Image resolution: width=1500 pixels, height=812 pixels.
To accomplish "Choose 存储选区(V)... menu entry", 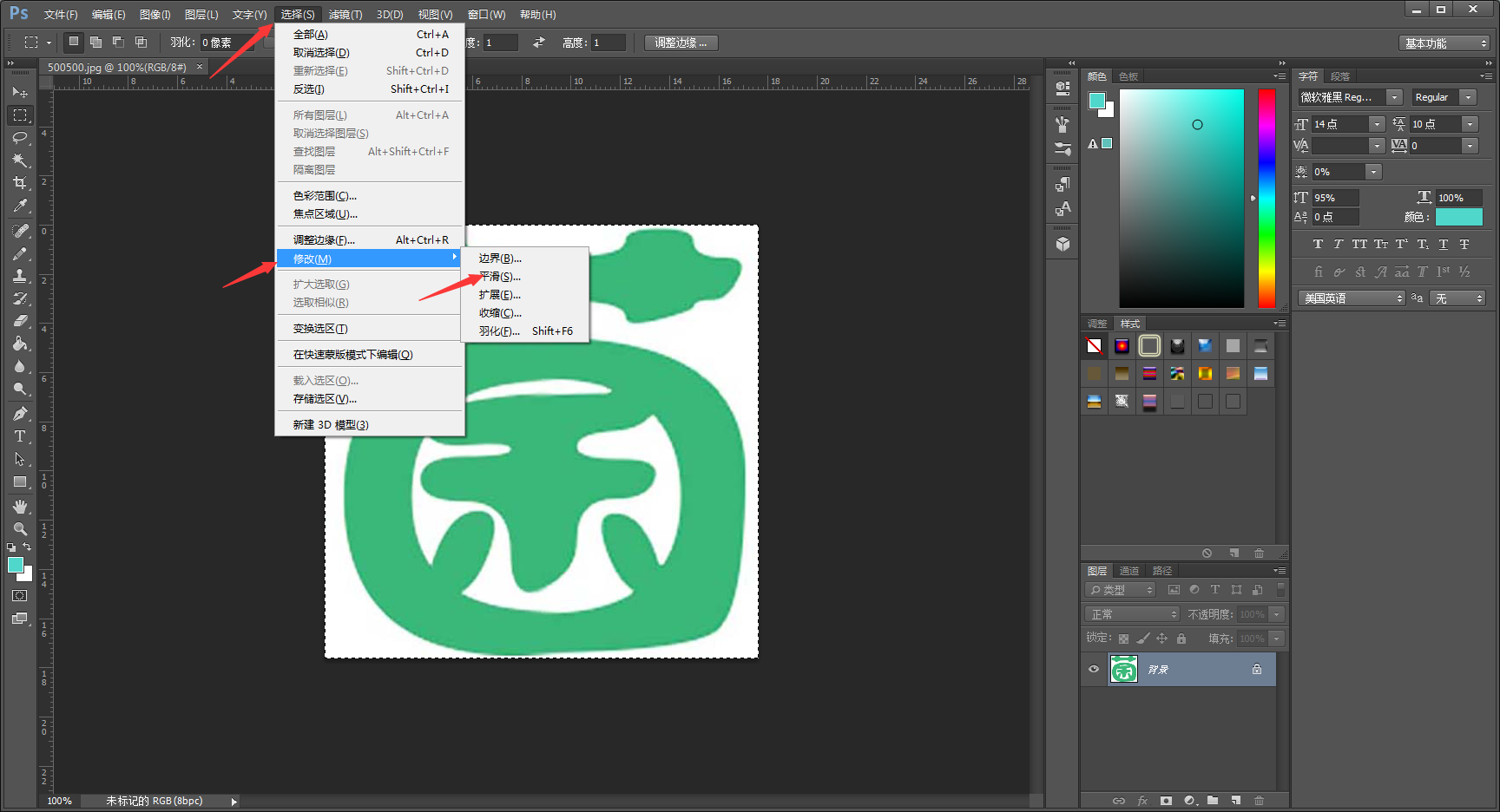I will (x=371, y=399).
